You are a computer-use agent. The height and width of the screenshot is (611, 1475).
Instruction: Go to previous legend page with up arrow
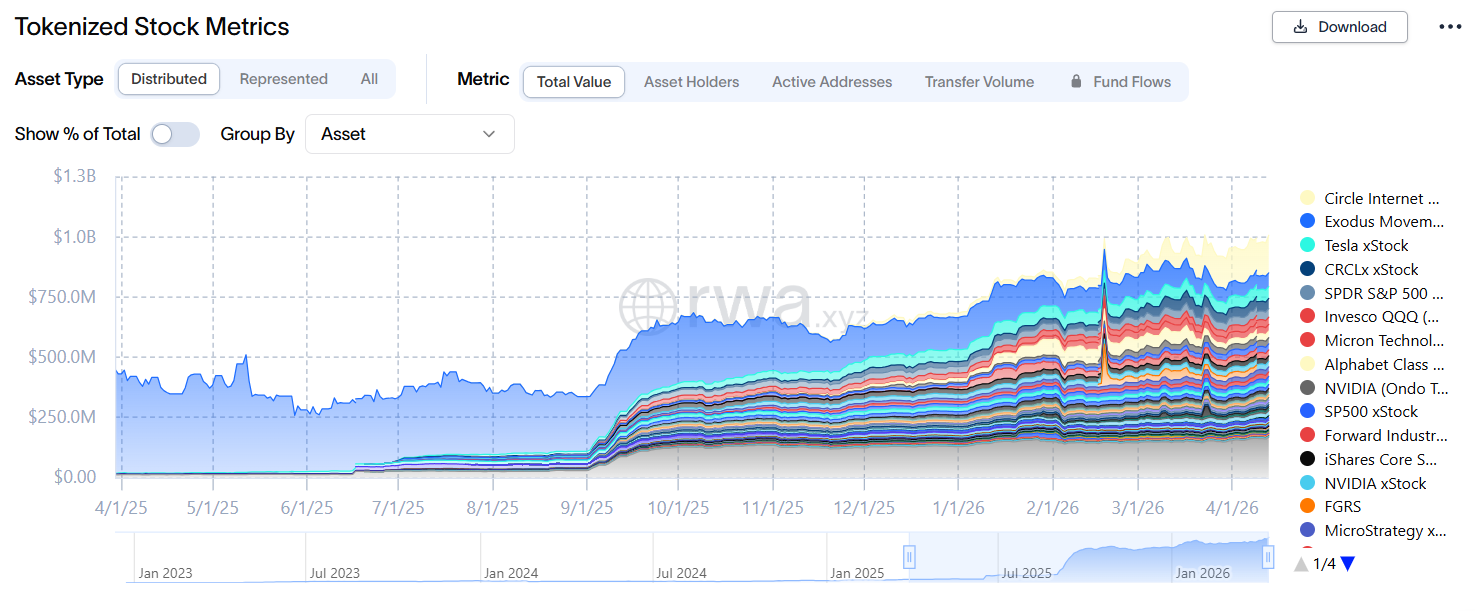1301,564
